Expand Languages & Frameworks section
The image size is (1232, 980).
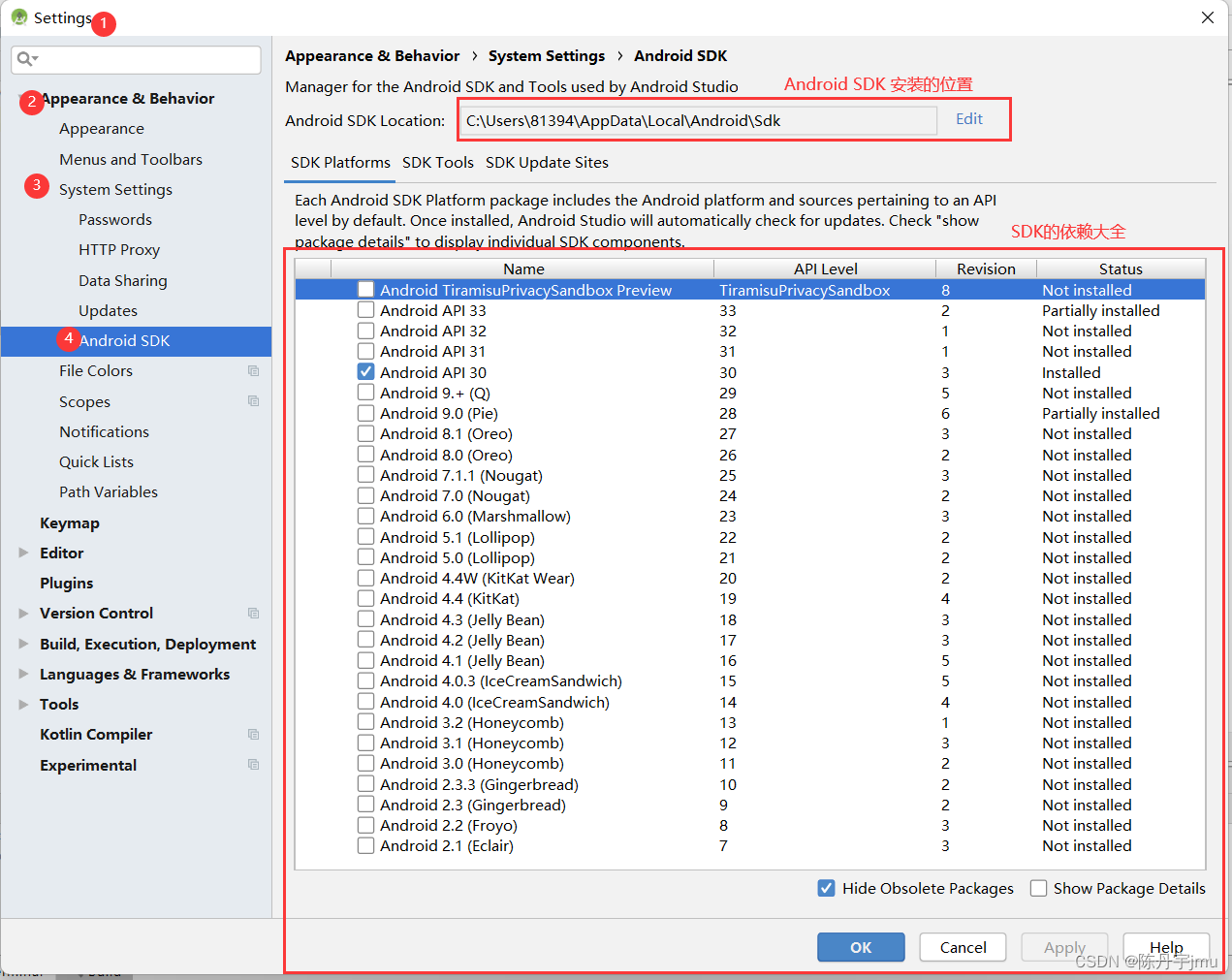23,674
